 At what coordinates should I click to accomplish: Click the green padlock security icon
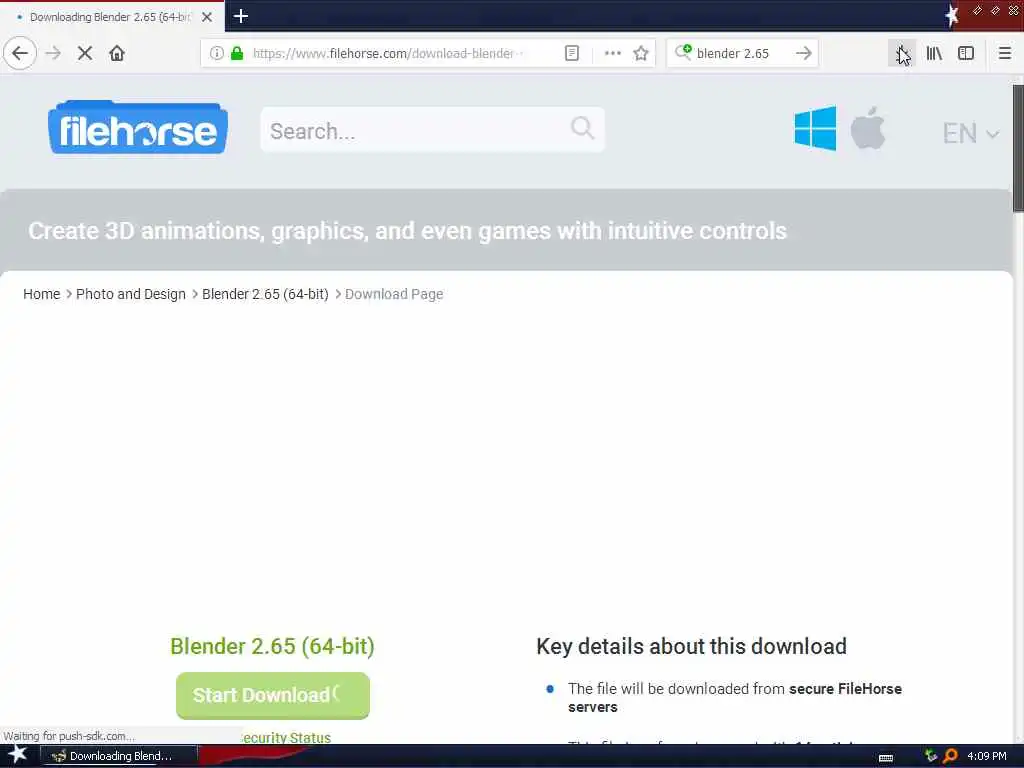click(x=237, y=53)
